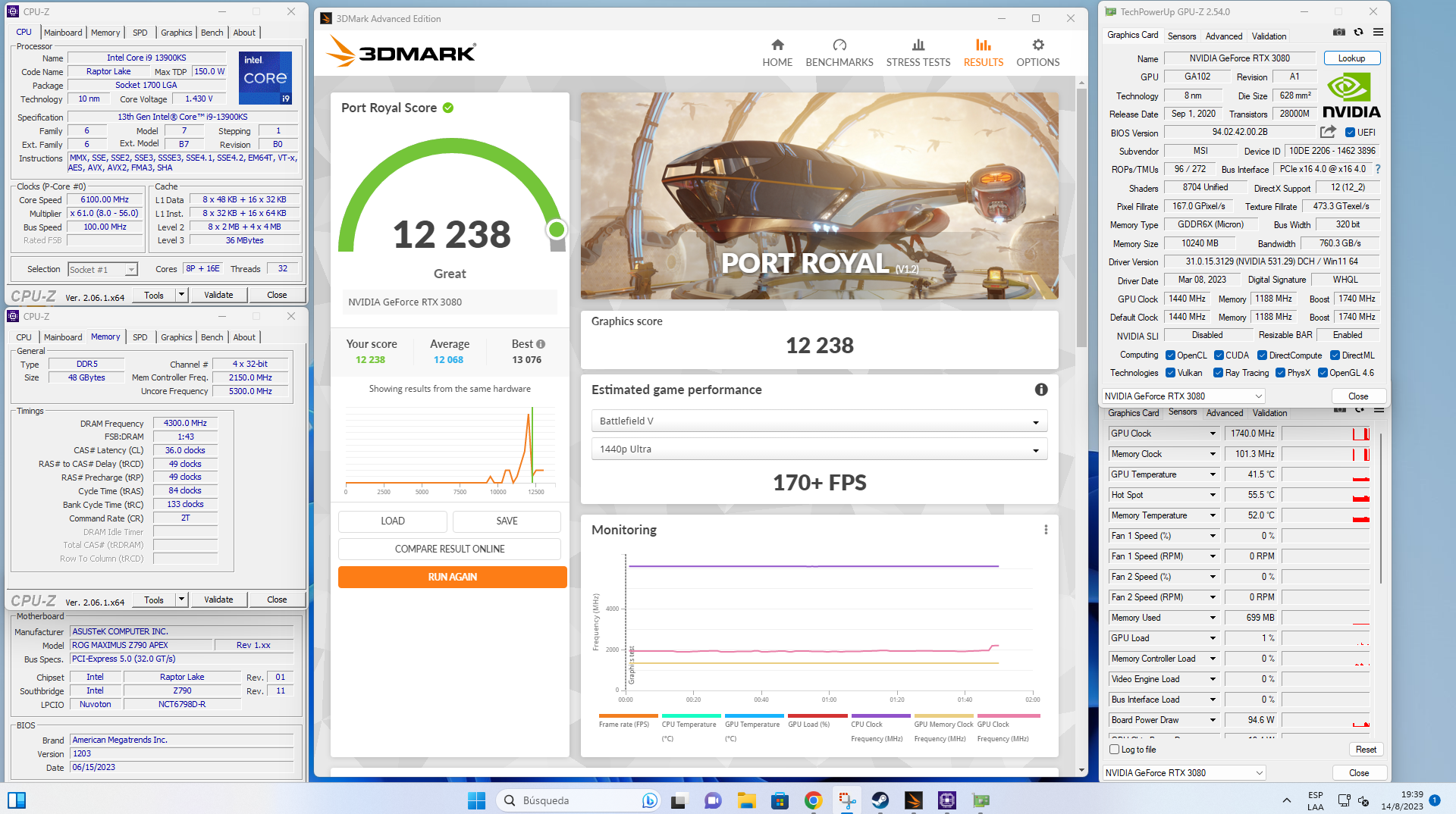Click the GPU-Z refresh icon
The height and width of the screenshot is (814, 1456).
click(1359, 33)
